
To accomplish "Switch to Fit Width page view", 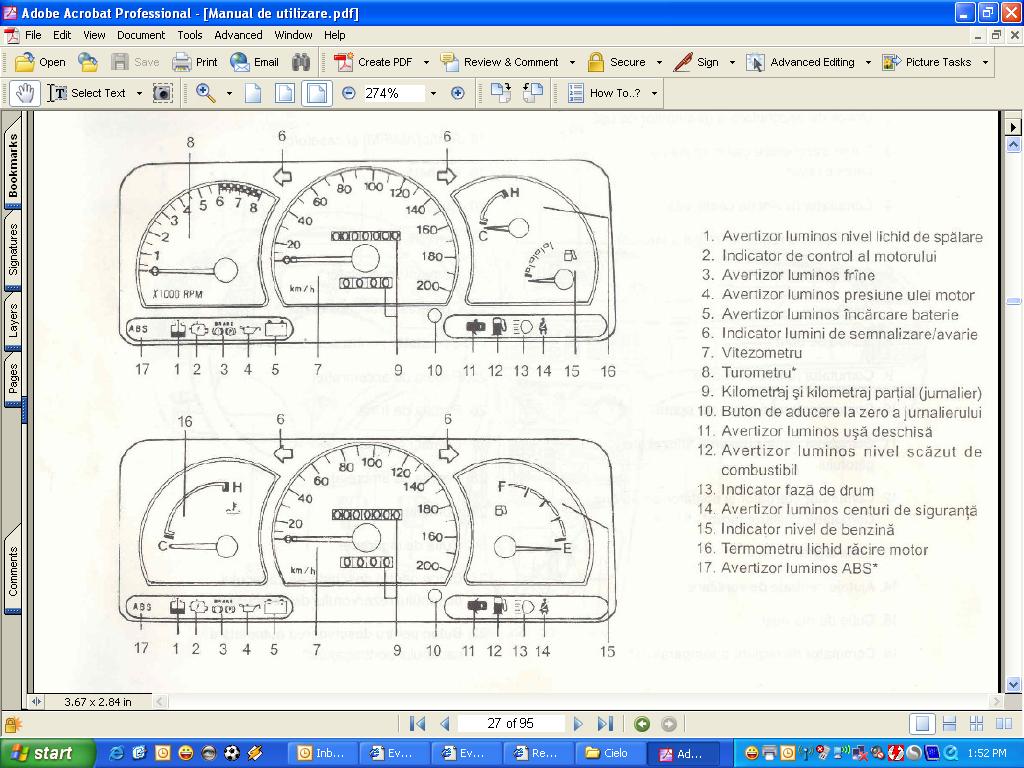I will (317, 93).
